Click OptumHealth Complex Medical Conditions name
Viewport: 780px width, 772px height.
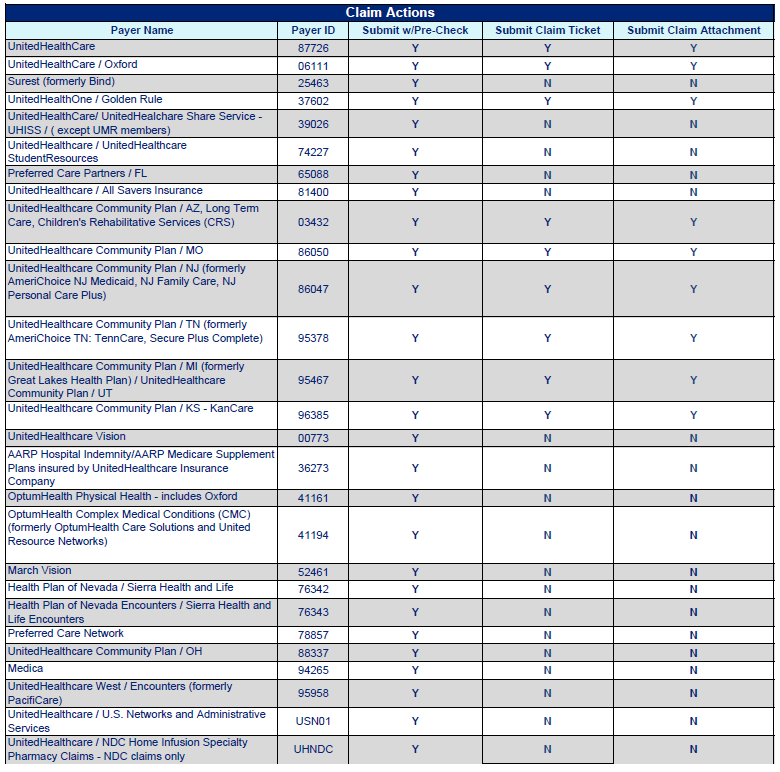[x=129, y=528]
